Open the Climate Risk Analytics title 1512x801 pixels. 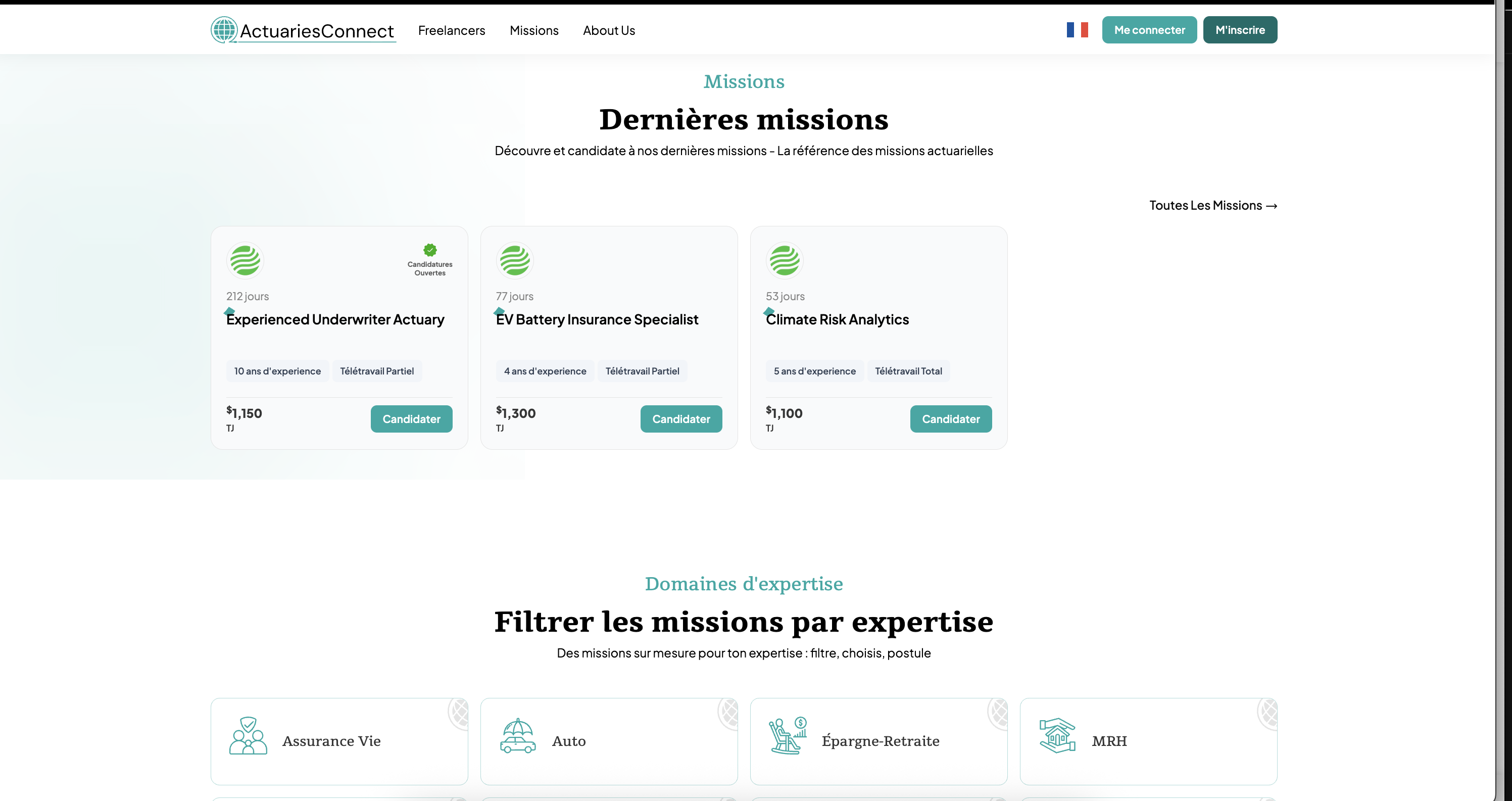(x=837, y=319)
